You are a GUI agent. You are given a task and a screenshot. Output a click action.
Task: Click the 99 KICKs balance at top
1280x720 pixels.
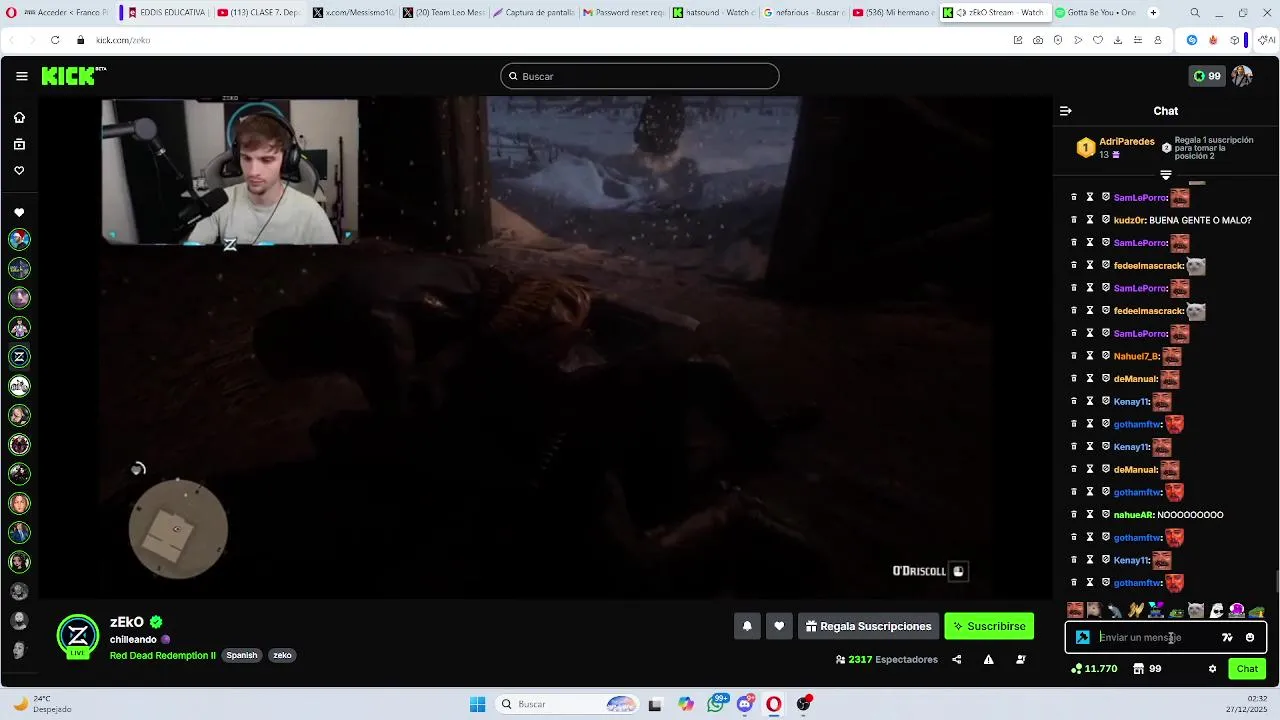[x=1207, y=76]
